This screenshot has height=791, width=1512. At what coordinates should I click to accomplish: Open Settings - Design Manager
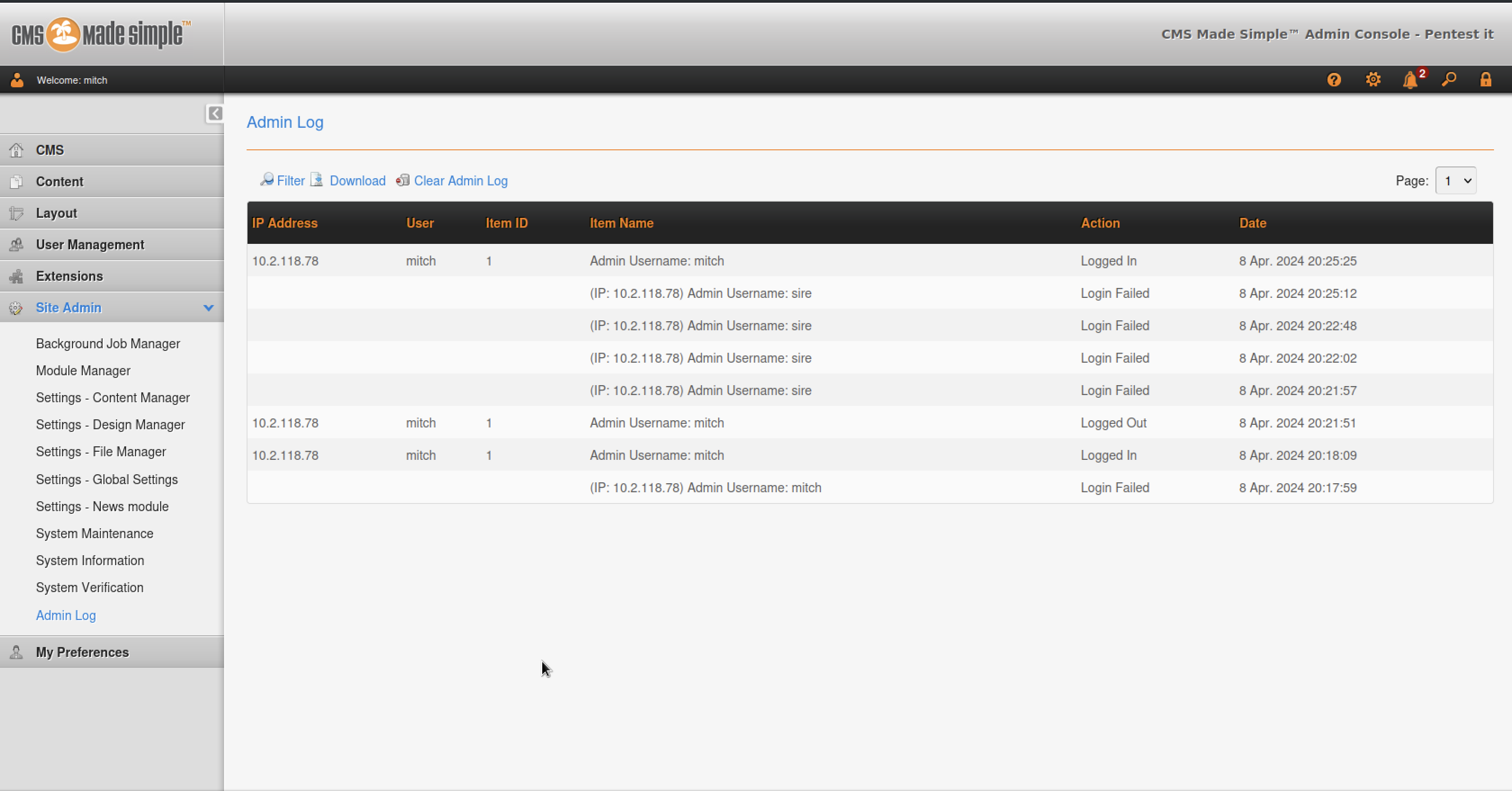coord(110,425)
